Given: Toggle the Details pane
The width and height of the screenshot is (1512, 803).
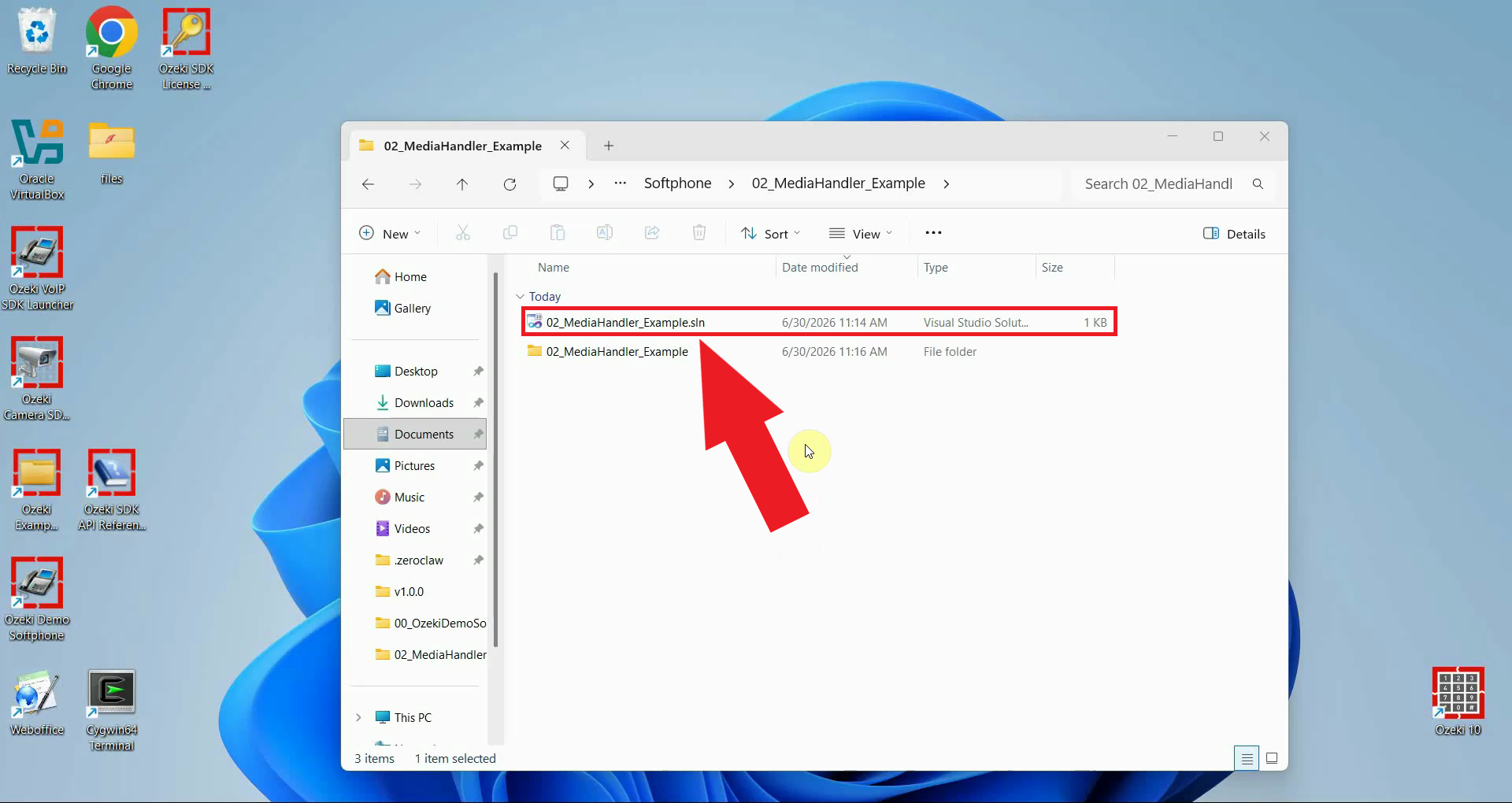Looking at the screenshot, I should tap(1234, 234).
